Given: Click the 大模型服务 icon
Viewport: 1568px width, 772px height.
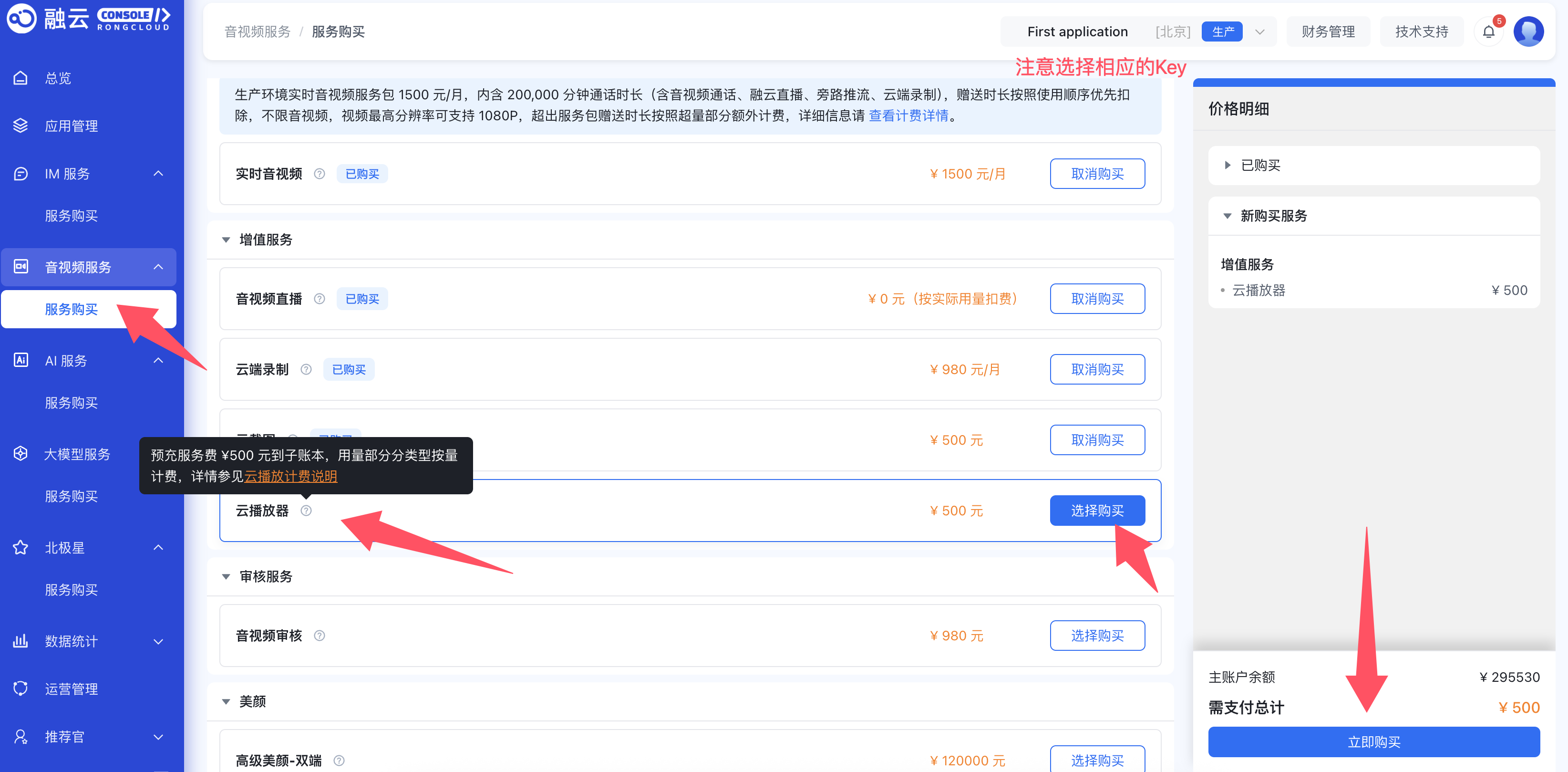Looking at the screenshot, I should pyautogui.click(x=21, y=454).
